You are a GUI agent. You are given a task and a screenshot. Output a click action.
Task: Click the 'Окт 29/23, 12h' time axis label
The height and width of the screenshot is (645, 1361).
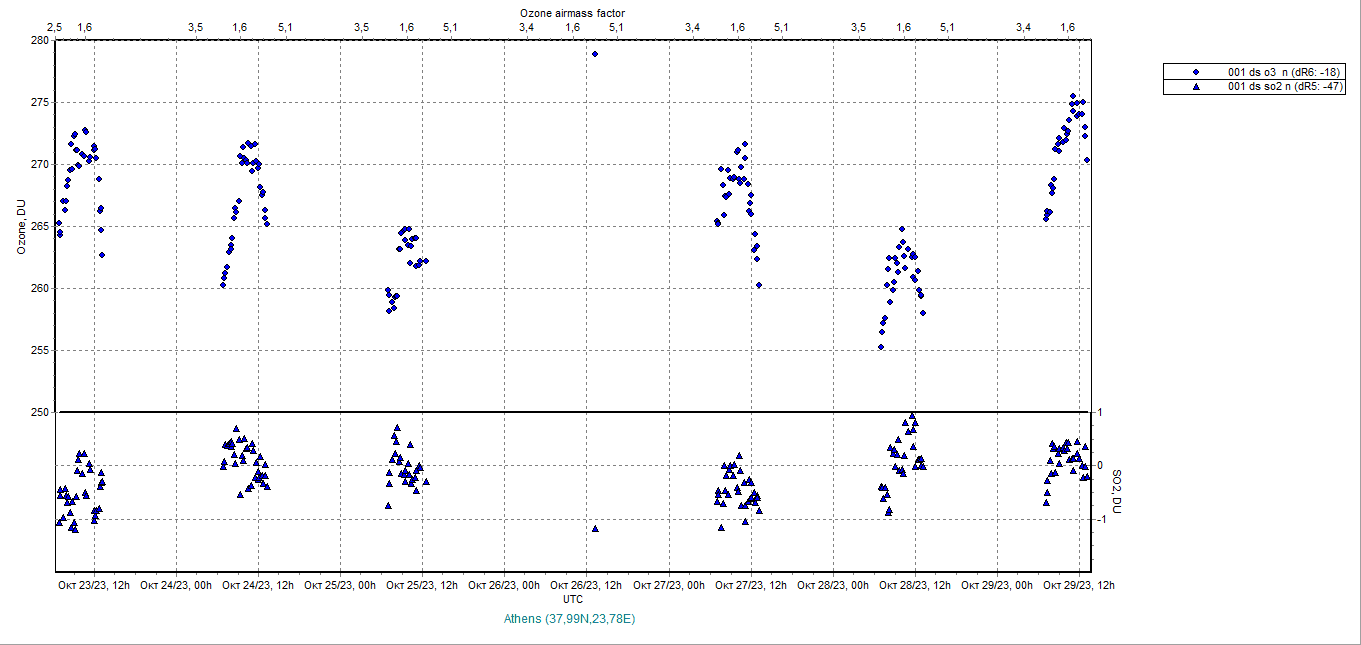click(1078, 585)
